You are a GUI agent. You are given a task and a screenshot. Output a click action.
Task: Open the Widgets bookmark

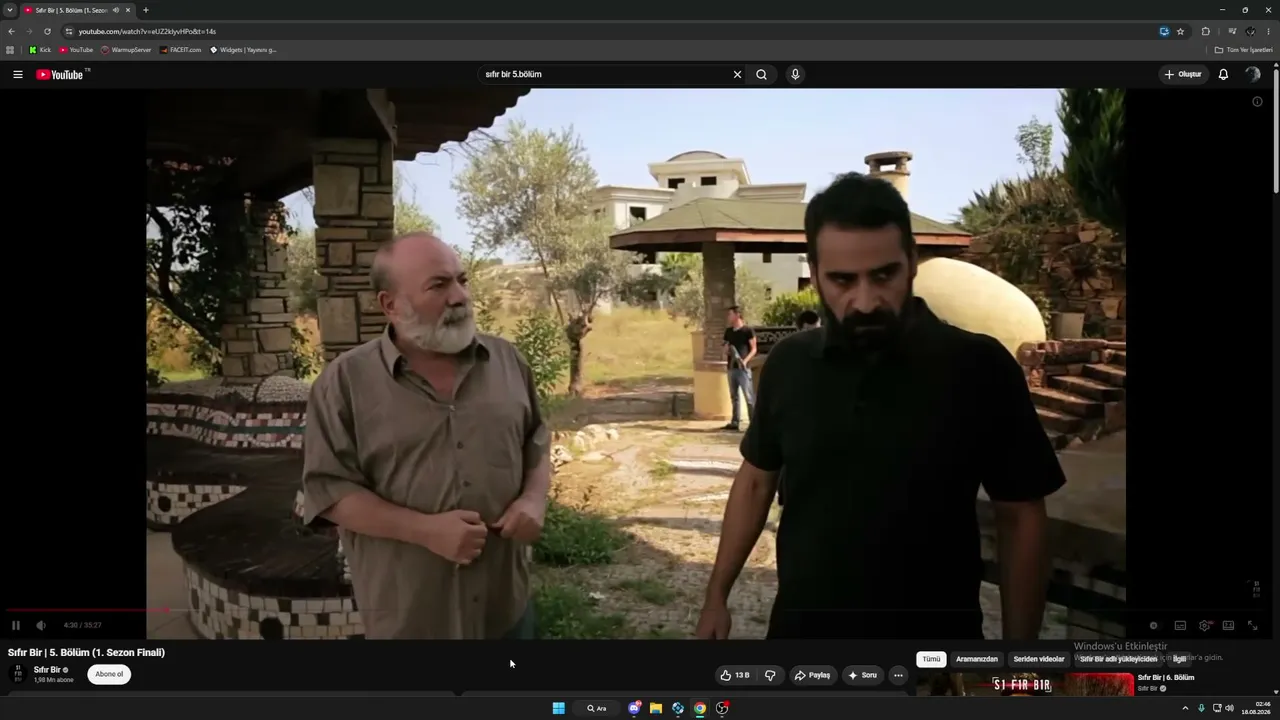coord(243,49)
